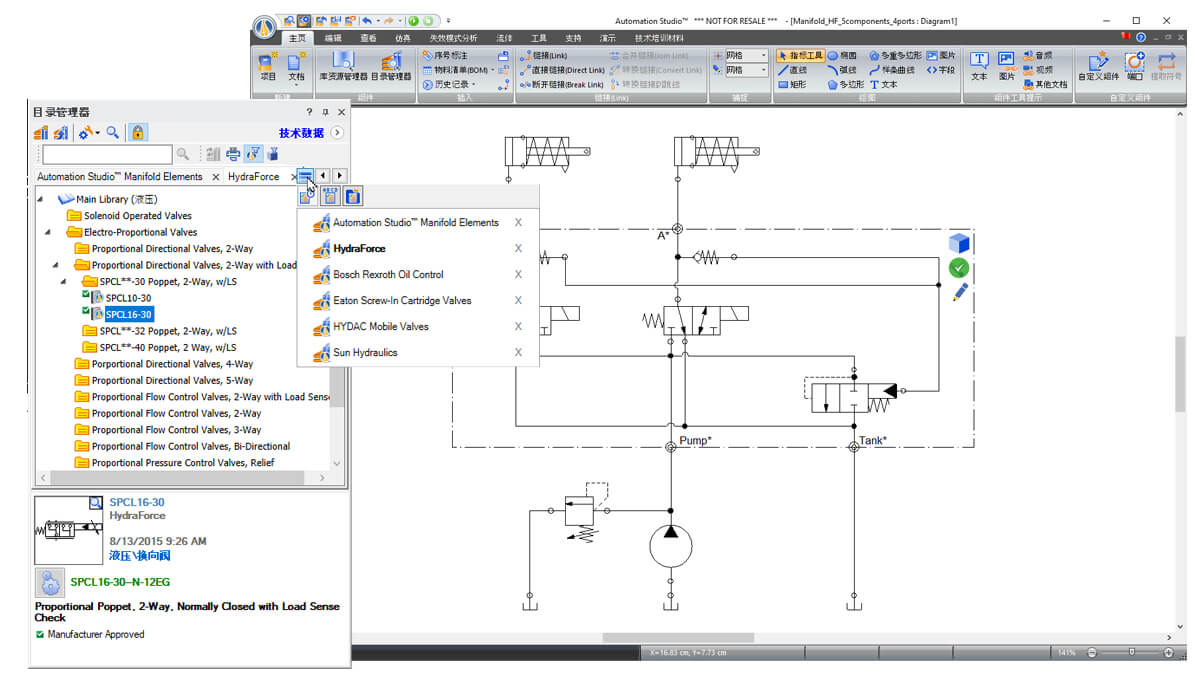Click the 音频 audio item
This screenshot has height=674, width=1200.
[x=1037, y=56]
